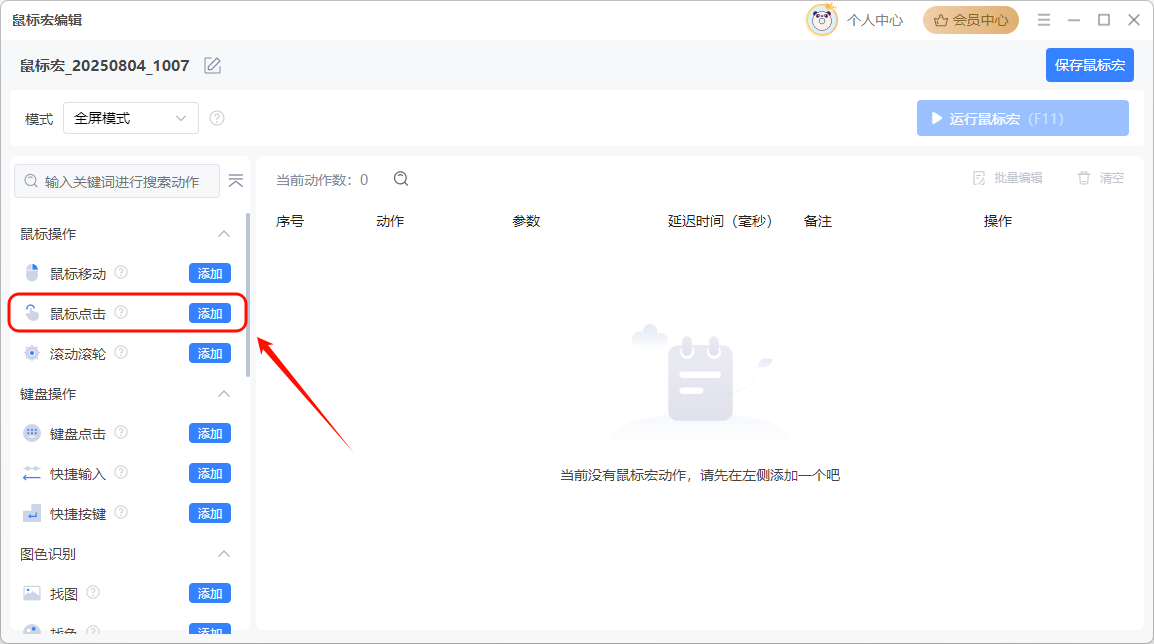Click 清空 to clear actions
1154x644 pixels.
pos(1101,177)
